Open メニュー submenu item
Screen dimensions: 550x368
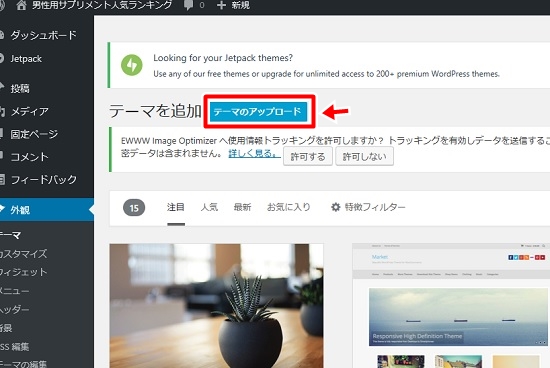(14, 291)
